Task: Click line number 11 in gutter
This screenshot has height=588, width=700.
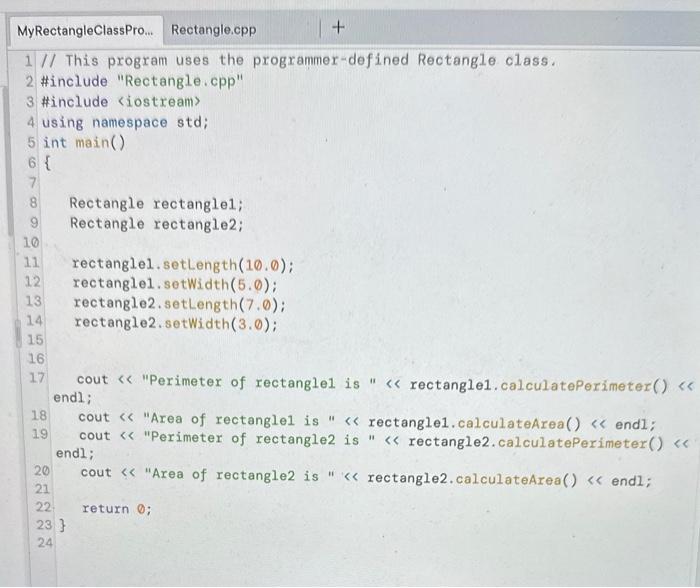Action: click(32, 262)
